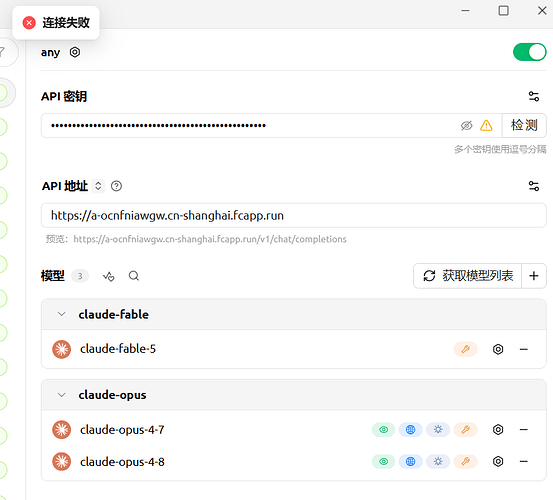553x500 pixels.
Task: Click claude-fable-5 model logo
Action: tap(62, 349)
